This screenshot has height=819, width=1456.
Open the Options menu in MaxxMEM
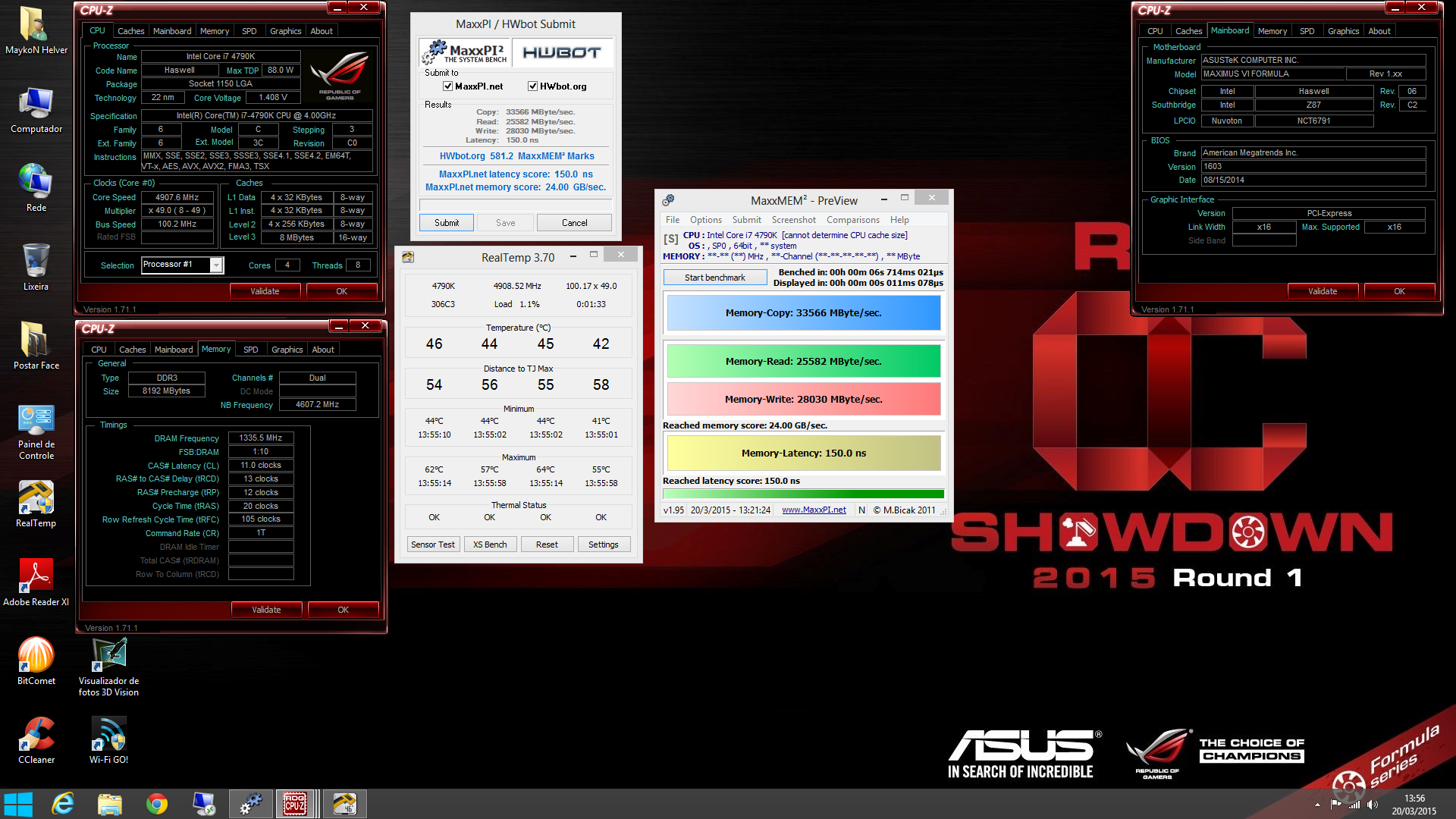point(706,220)
